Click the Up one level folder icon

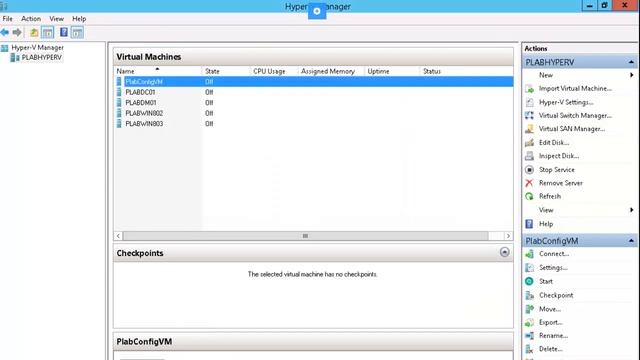pos(34,32)
